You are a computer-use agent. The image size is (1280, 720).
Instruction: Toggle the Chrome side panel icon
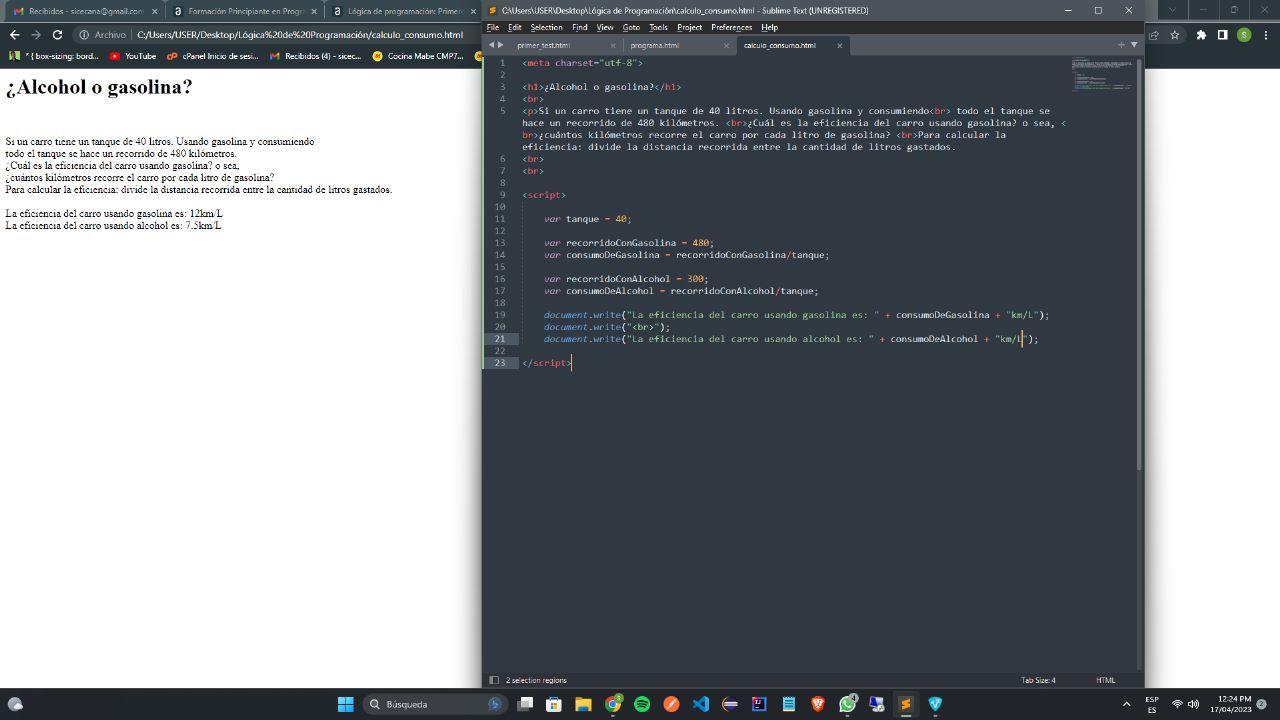1222,34
